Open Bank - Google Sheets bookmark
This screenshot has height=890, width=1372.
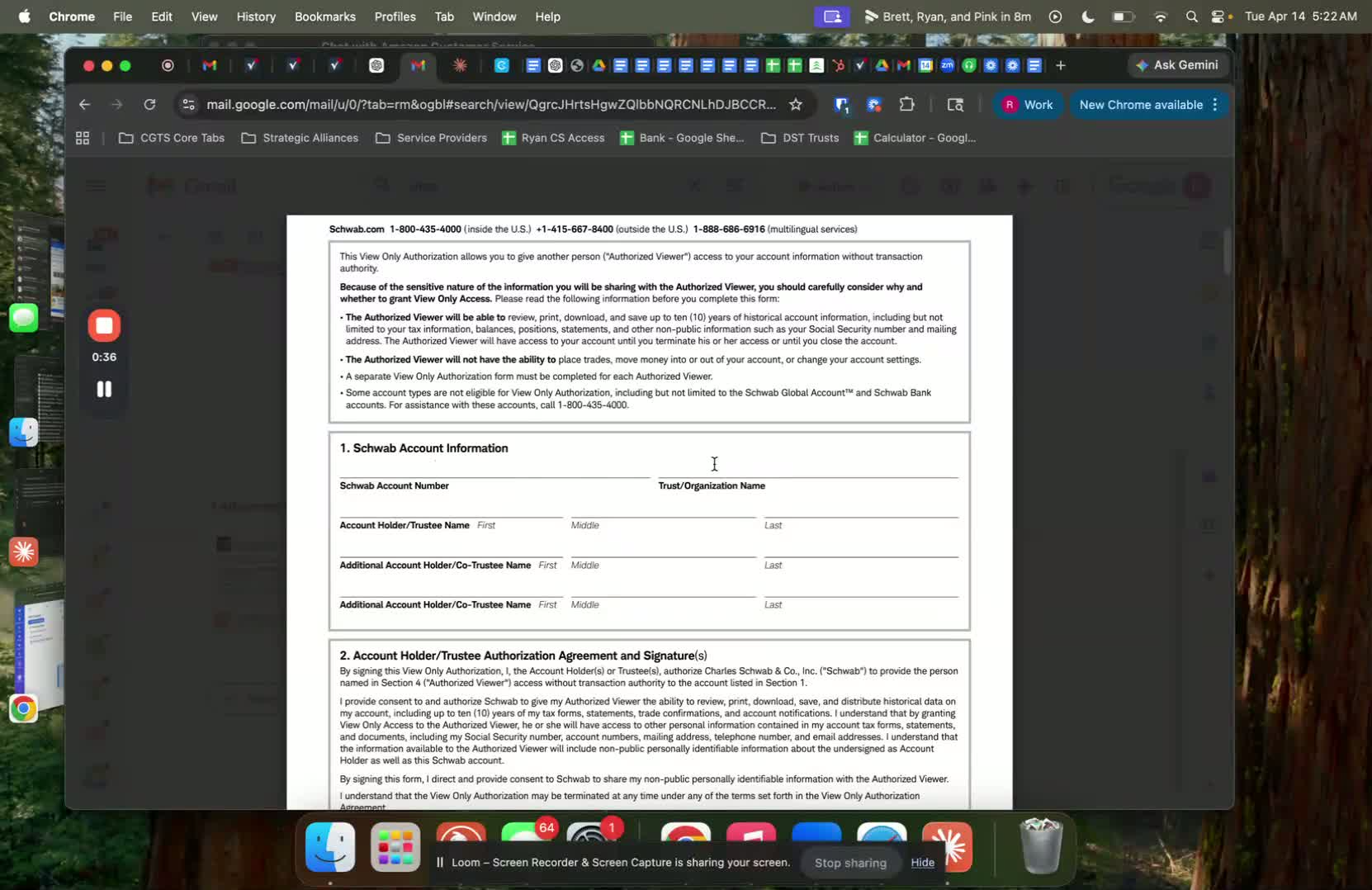682,138
